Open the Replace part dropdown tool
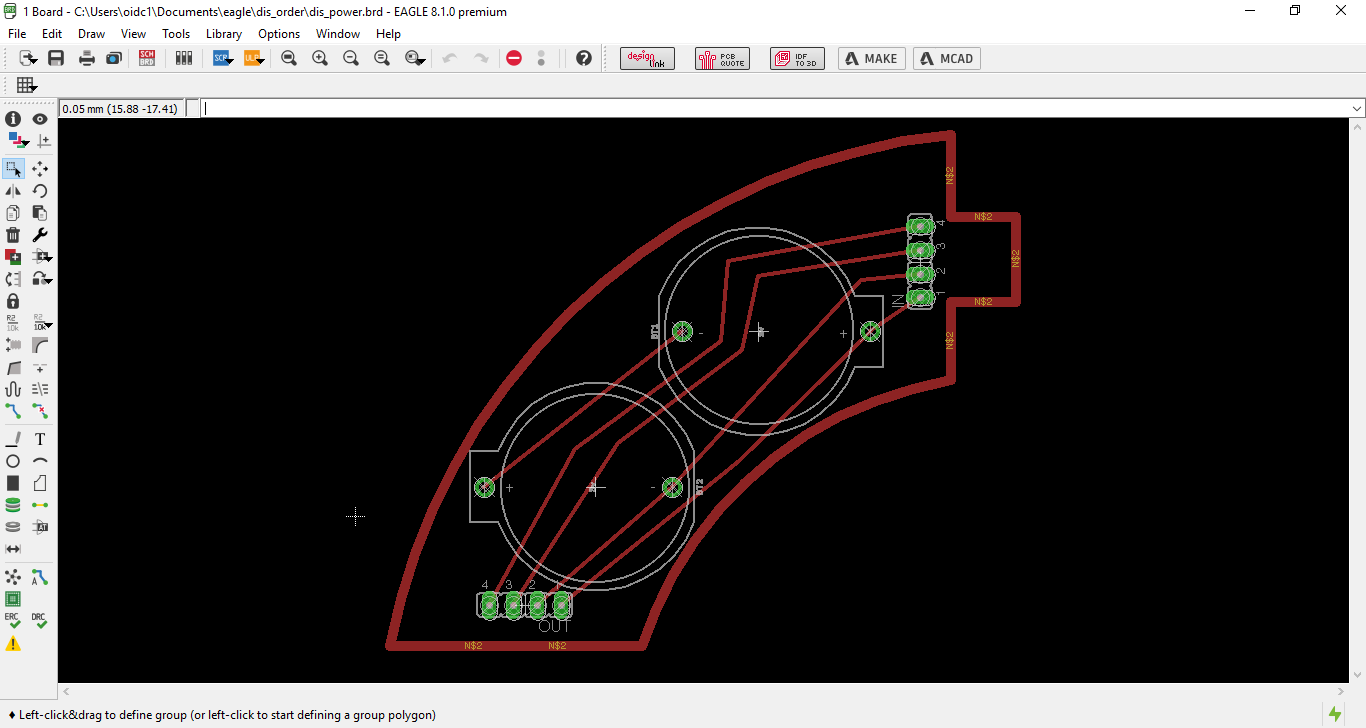 [x=42, y=257]
